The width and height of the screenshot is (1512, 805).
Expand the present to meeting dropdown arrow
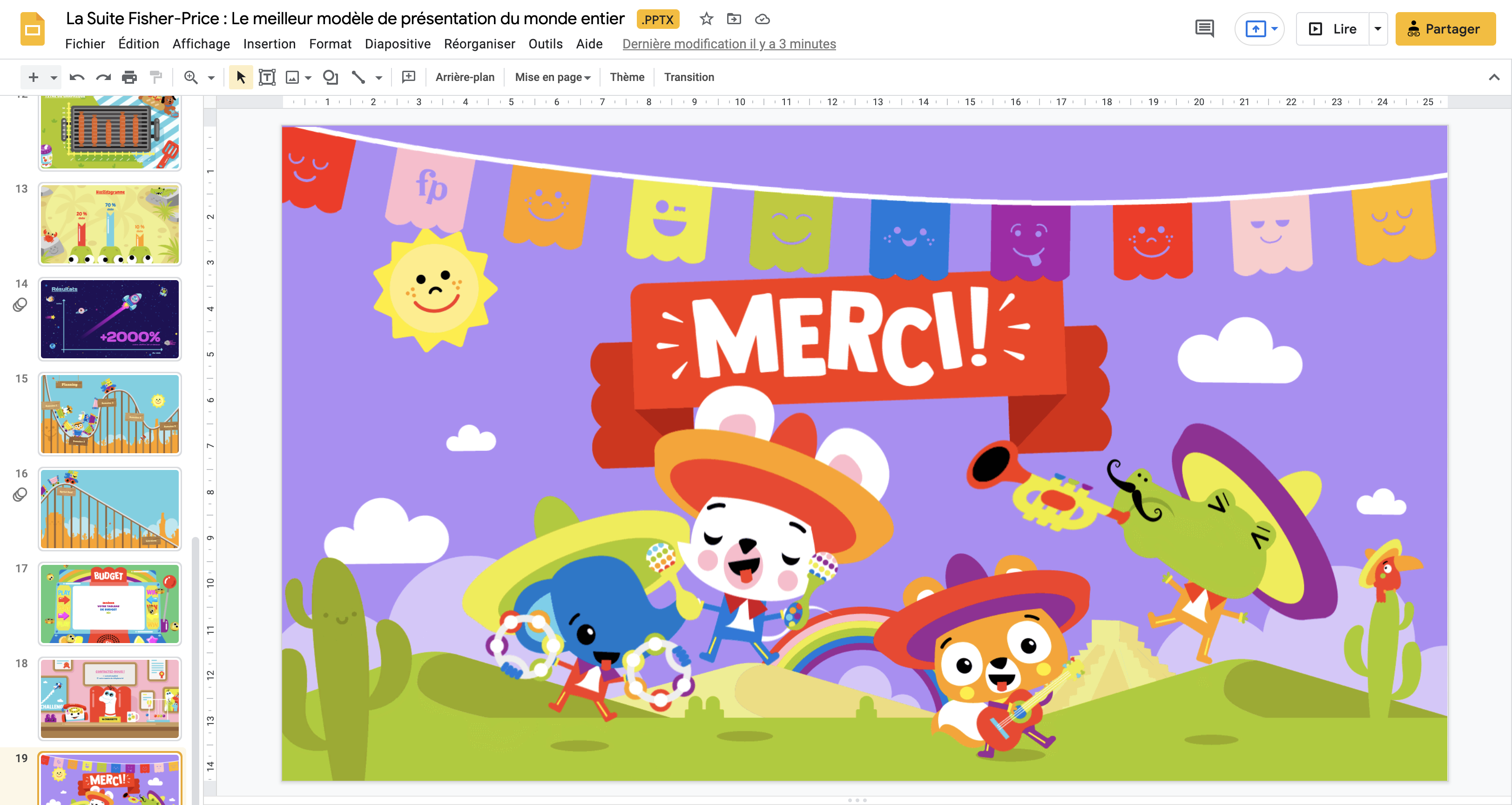tap(1274, 28)
